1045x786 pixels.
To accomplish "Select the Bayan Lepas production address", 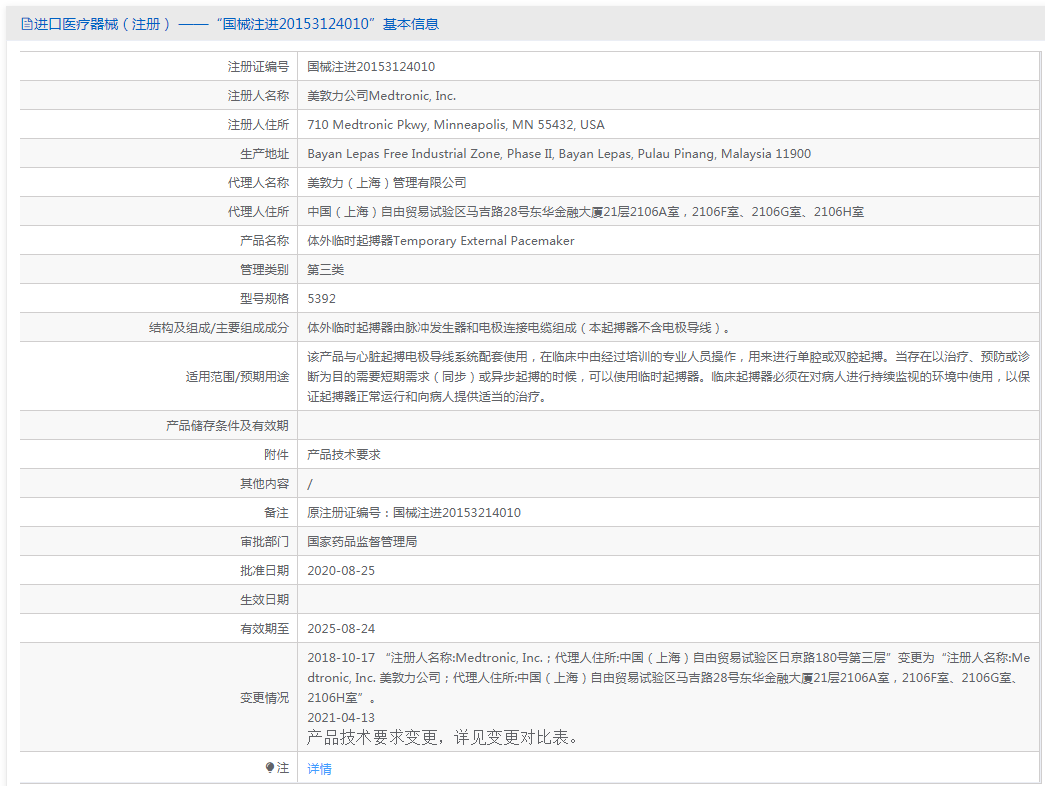I will click(558, 154).
